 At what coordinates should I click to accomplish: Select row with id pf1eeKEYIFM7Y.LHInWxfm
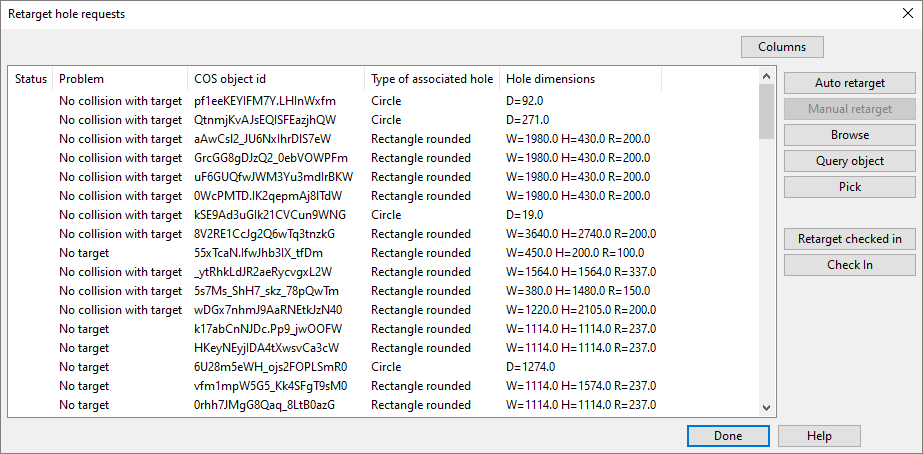pyautogui.click(x=265, y=101)
